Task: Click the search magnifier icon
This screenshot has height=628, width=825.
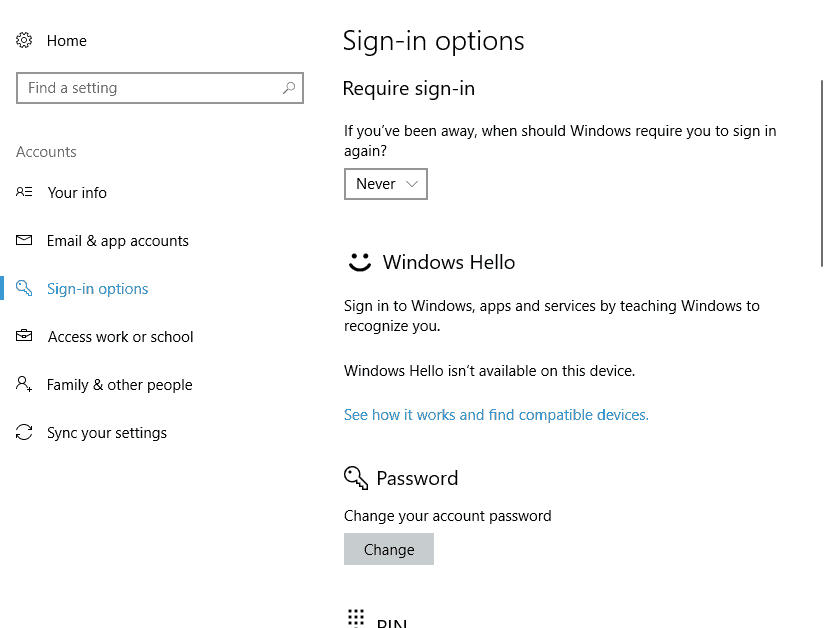Action: (289, 88)
